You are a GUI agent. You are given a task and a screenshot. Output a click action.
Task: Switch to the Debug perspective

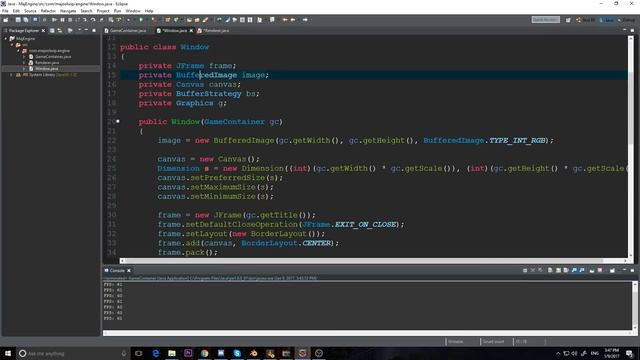pyautogui.click(x=627, y=20)
